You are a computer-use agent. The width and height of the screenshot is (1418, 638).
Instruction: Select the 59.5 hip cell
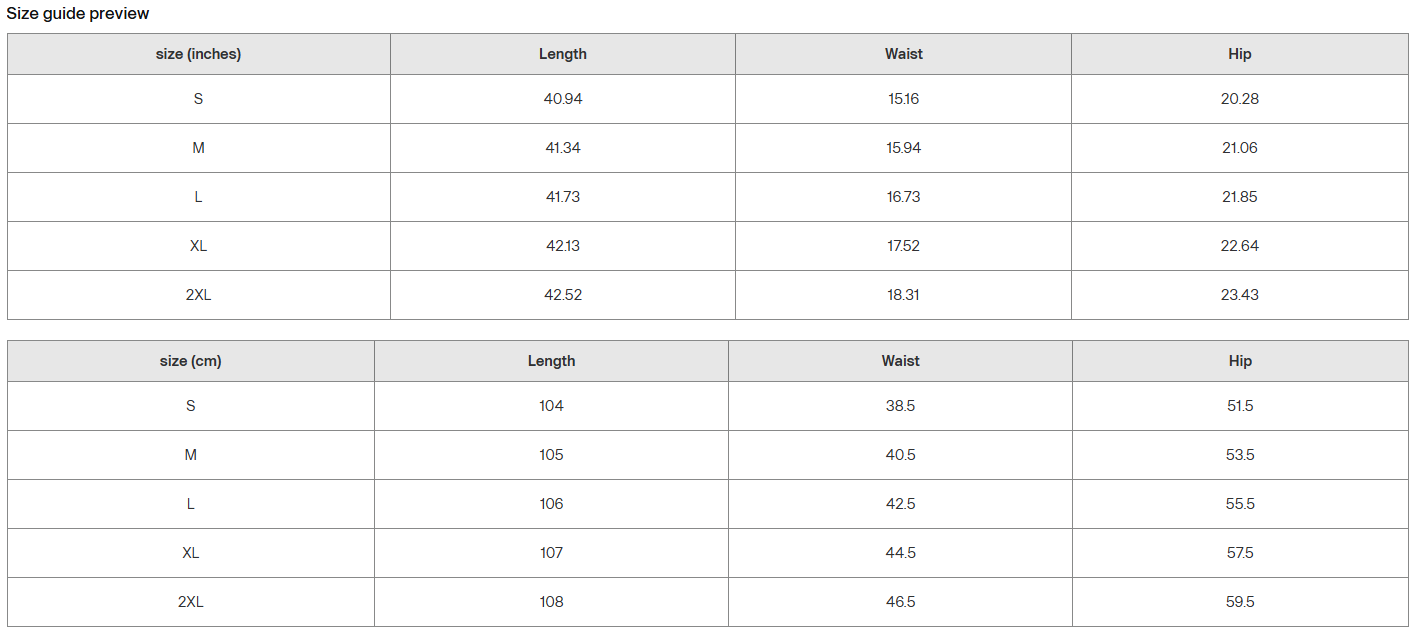(1240, 602)
